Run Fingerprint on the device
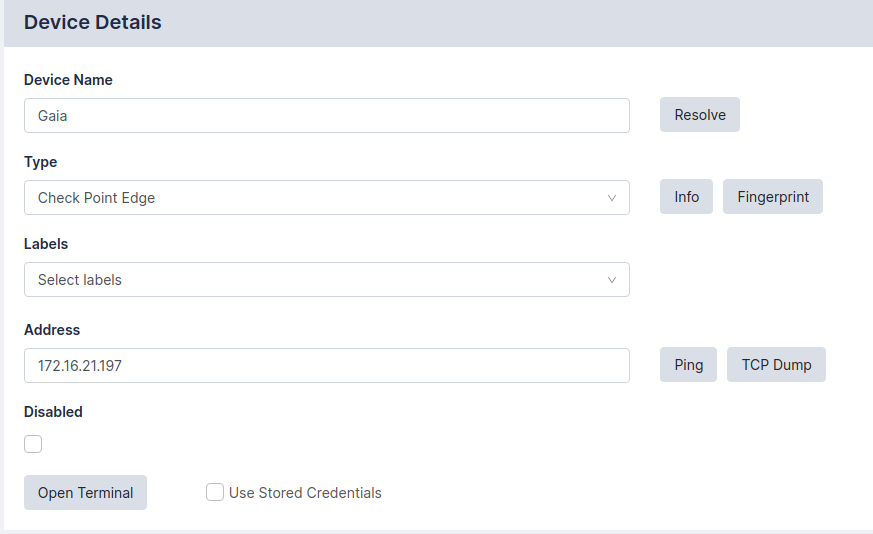The image size is (873, 534). click(x=772, y=197)
